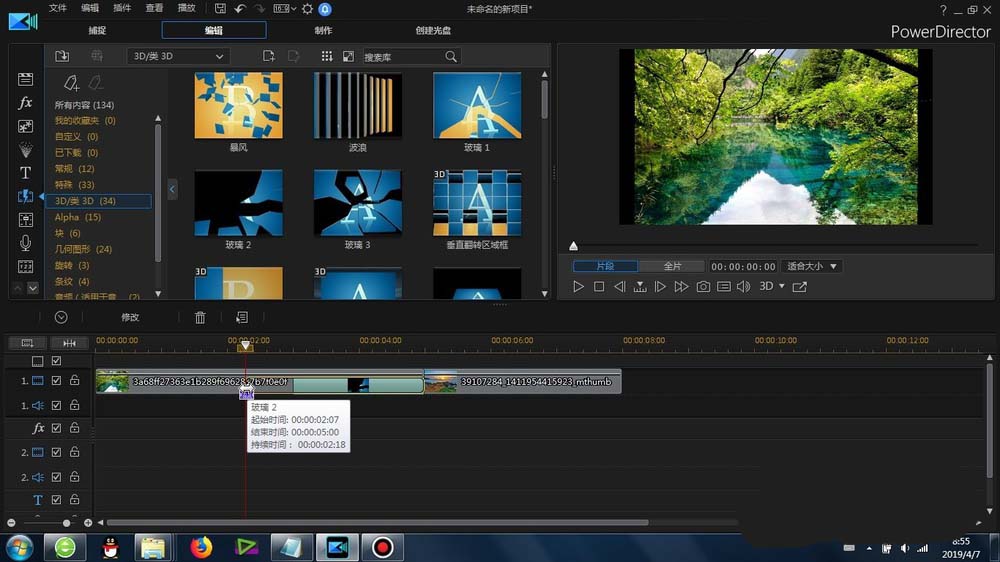The height and width of the screenshot is (562, 1000).
Task: Open the 适合大小 preview size dropdown
Action: point(812,266)
